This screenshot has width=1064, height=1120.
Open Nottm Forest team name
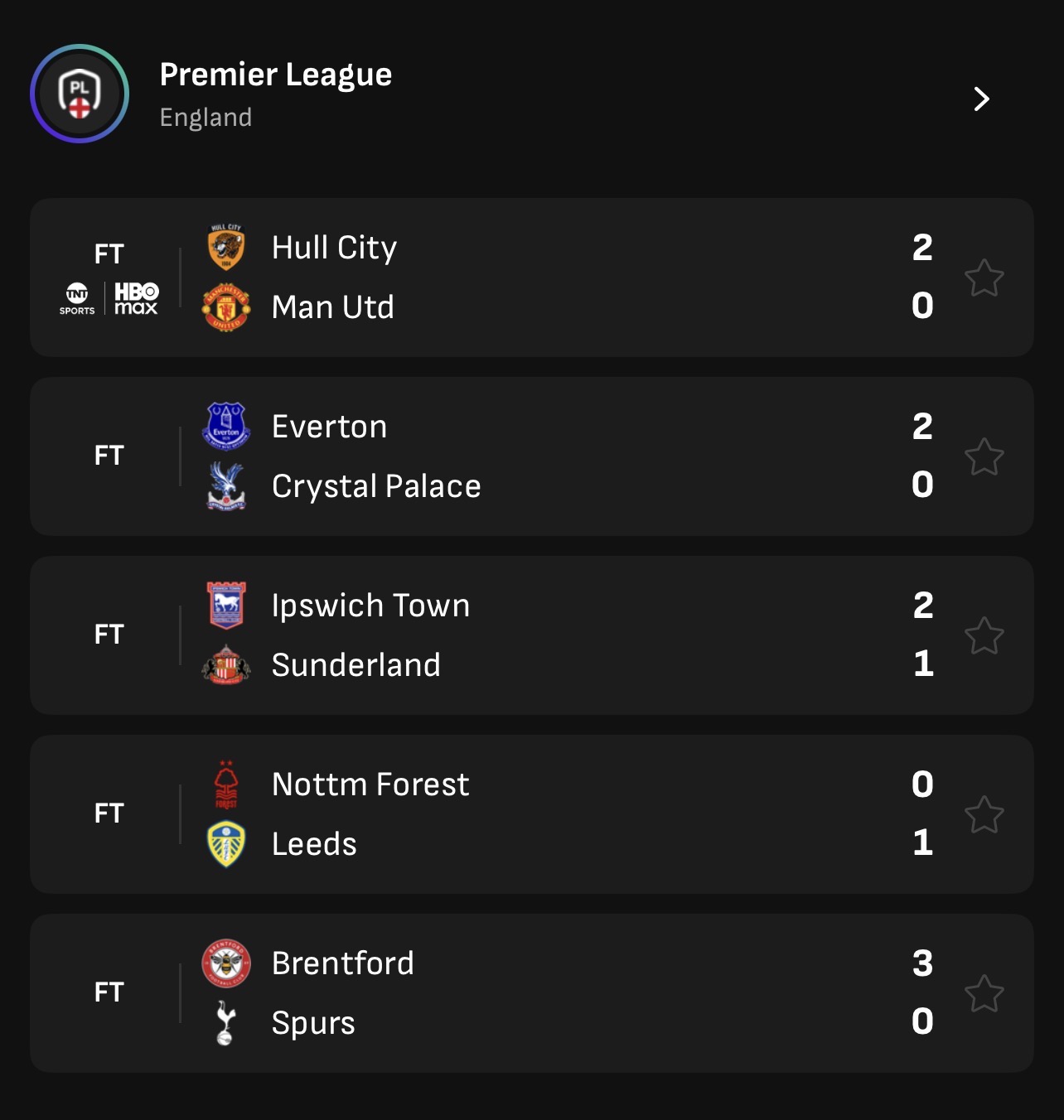(x=370, y=784)
